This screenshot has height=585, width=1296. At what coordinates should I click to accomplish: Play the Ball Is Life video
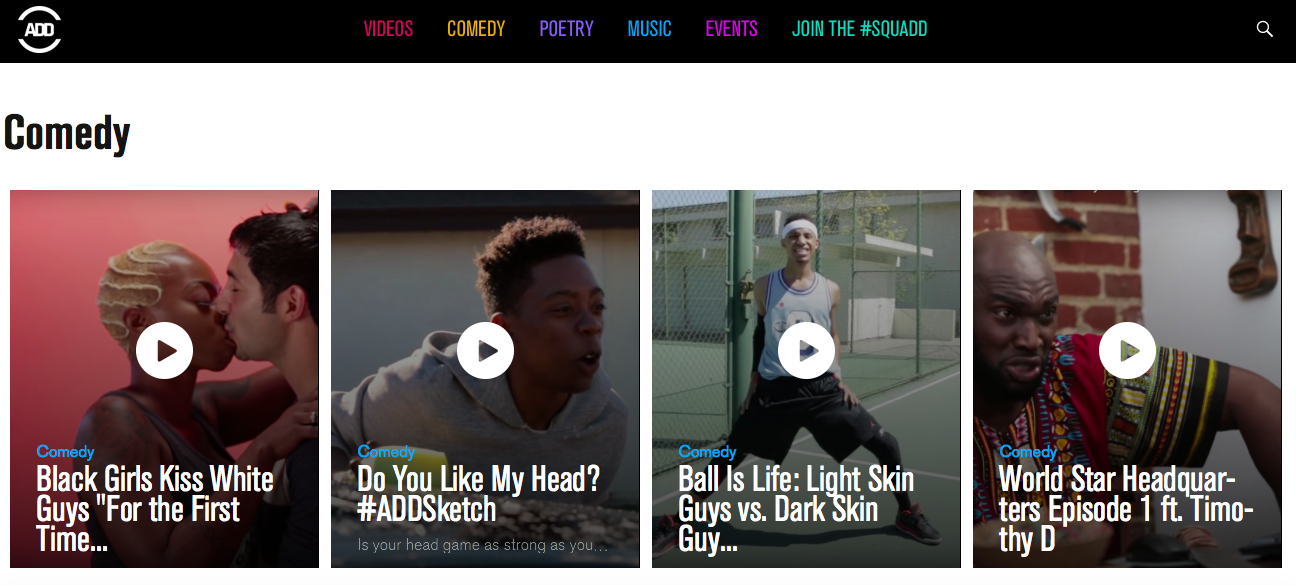pyautogui.click(x=806, y=351)
